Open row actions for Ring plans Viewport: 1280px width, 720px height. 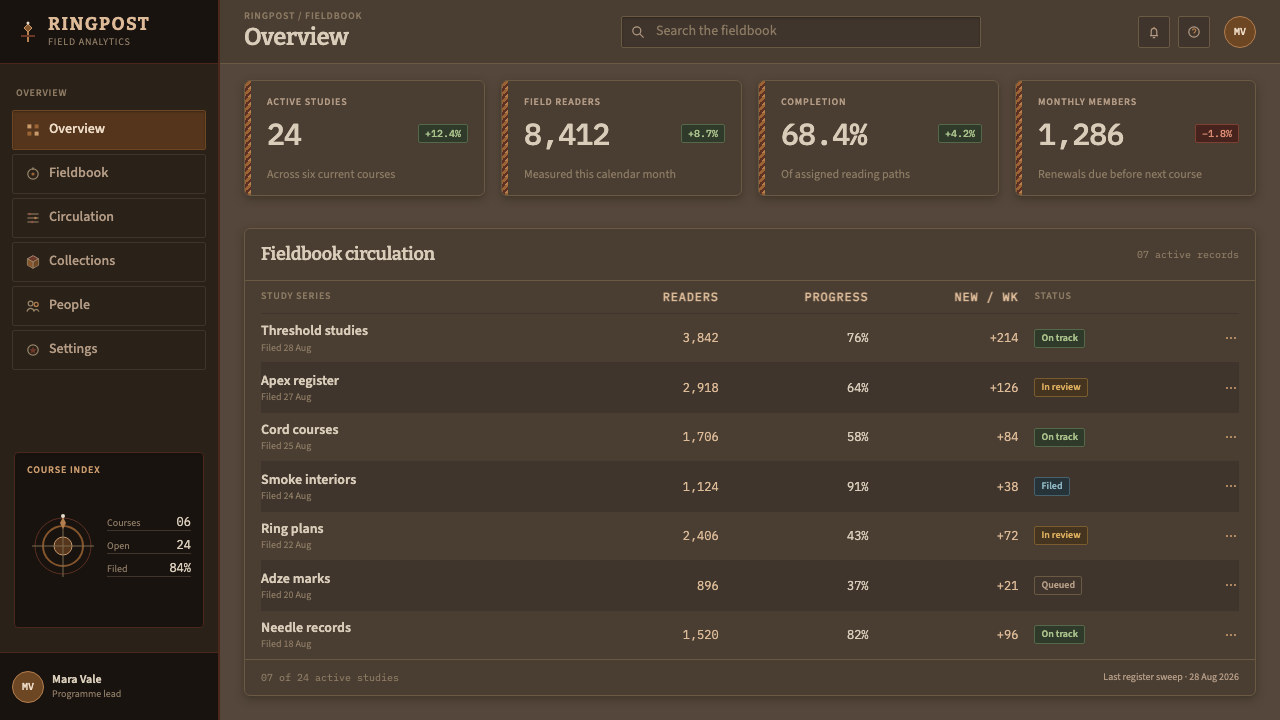click(x=1231, y=536)
